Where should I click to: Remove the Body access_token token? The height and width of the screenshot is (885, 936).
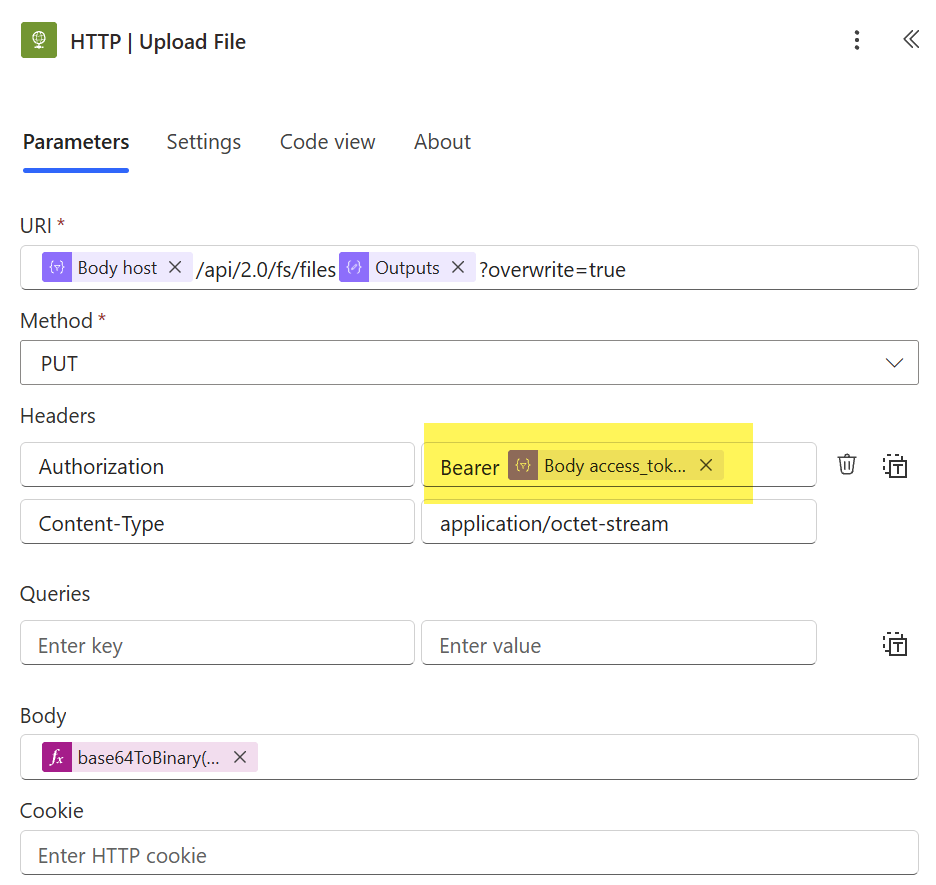(706, 465)
